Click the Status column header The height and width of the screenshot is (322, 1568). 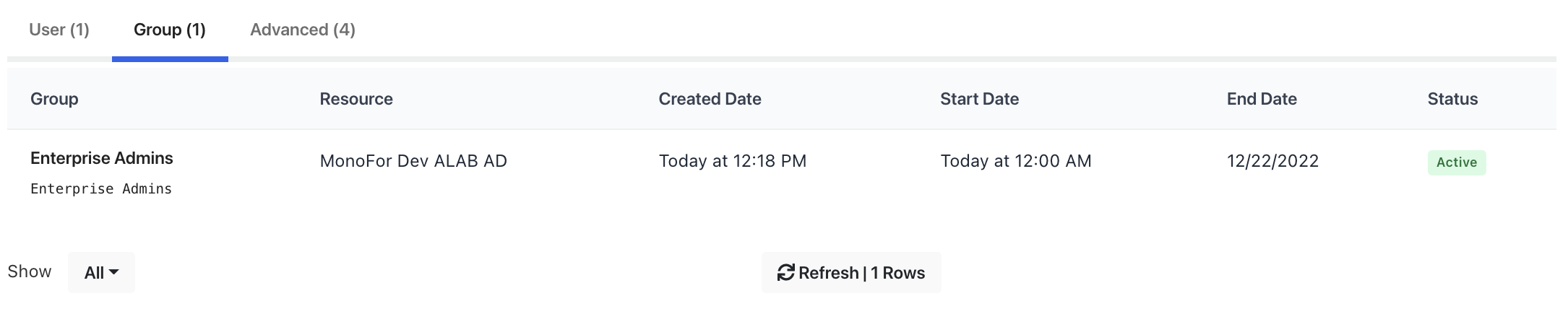[x=1452, y=99]
